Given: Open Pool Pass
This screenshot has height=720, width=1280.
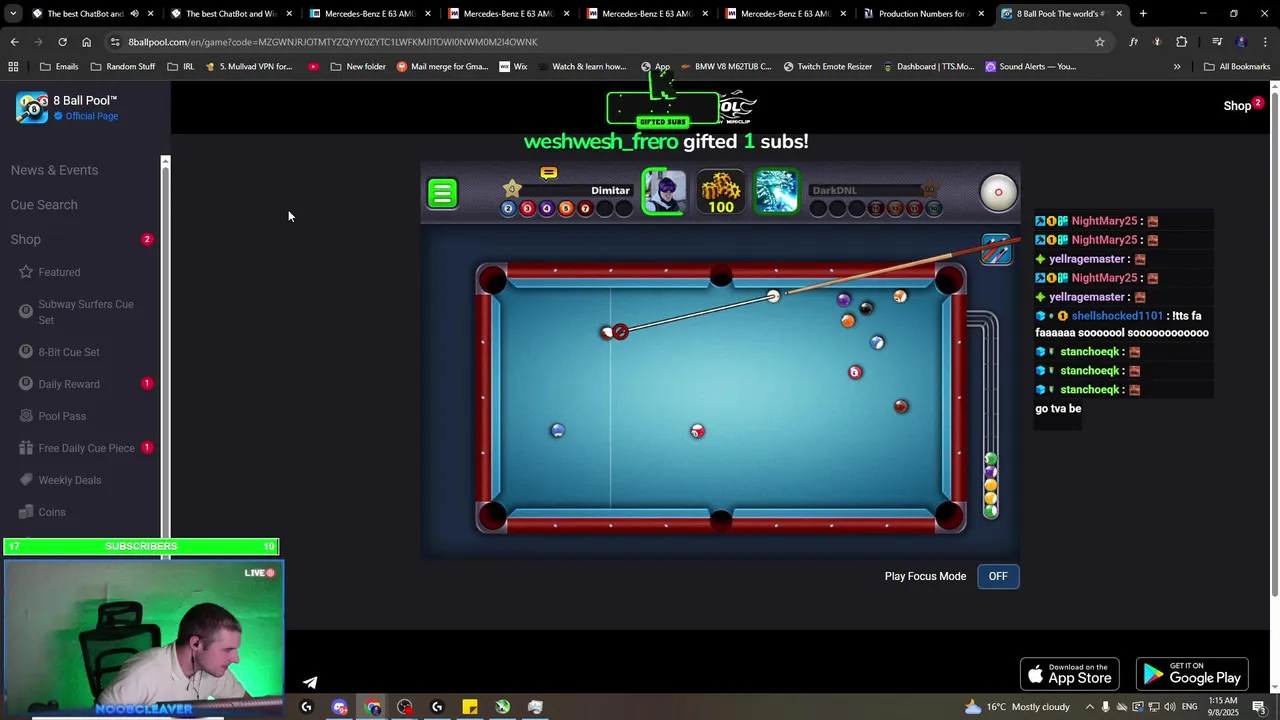Looking at the screenshot, I should pyautogui.click(x=61, y=416).
